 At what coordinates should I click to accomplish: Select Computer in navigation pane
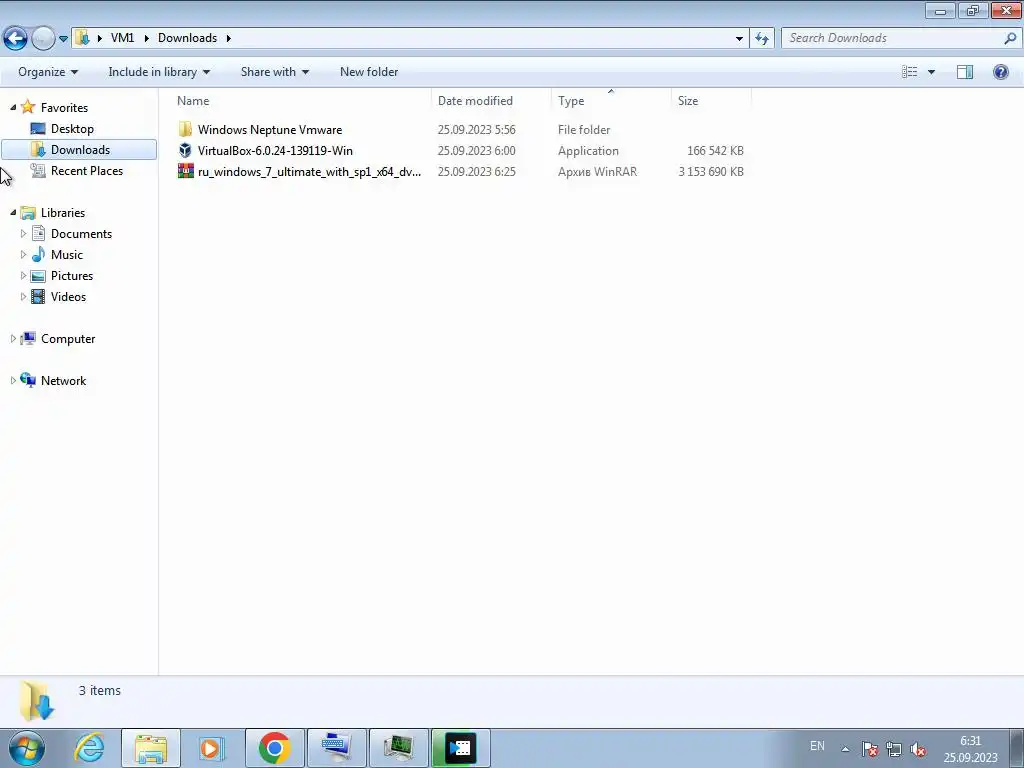pyautogui.click(x=68, y=339)
